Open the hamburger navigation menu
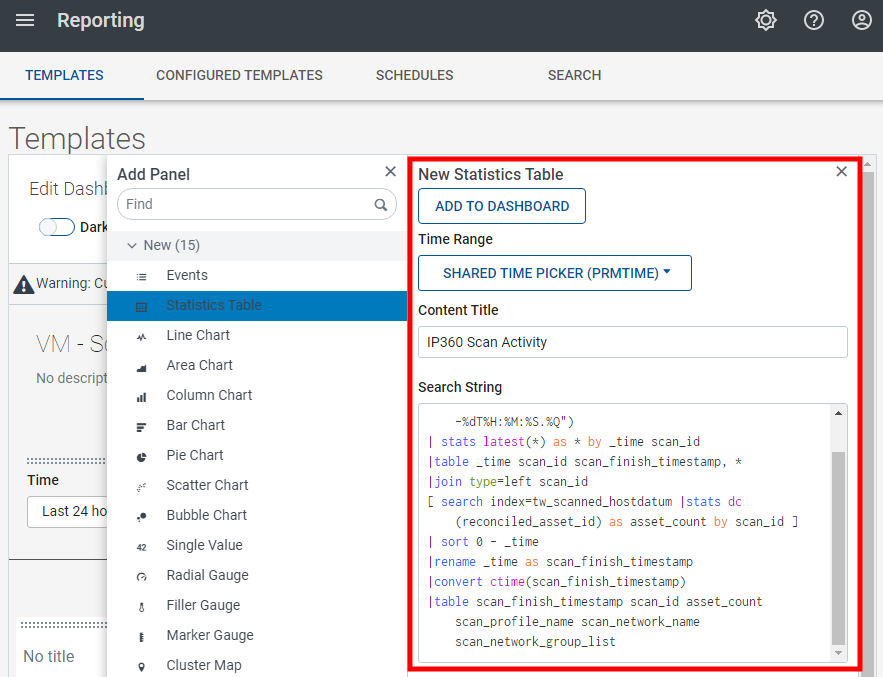 click(x=25, y=21)
